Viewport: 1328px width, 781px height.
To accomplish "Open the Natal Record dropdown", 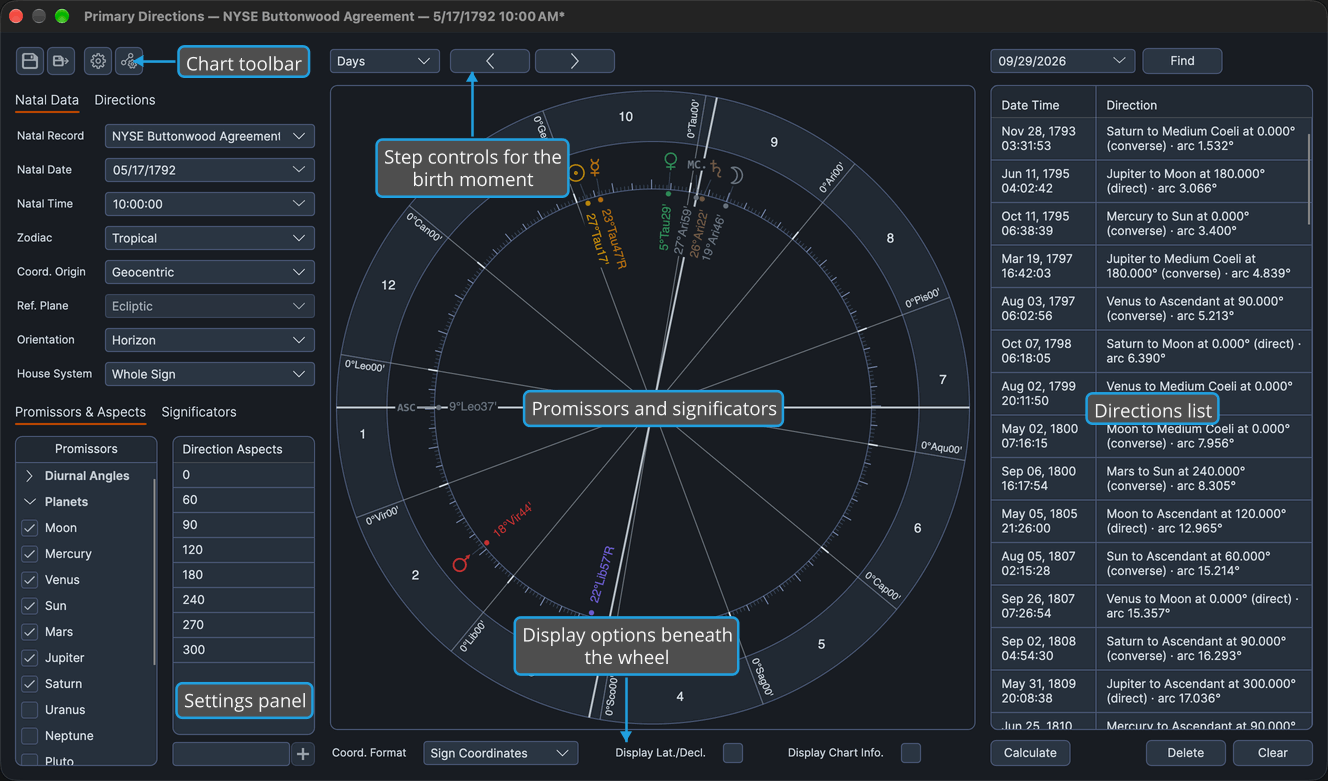I will 210,136.
